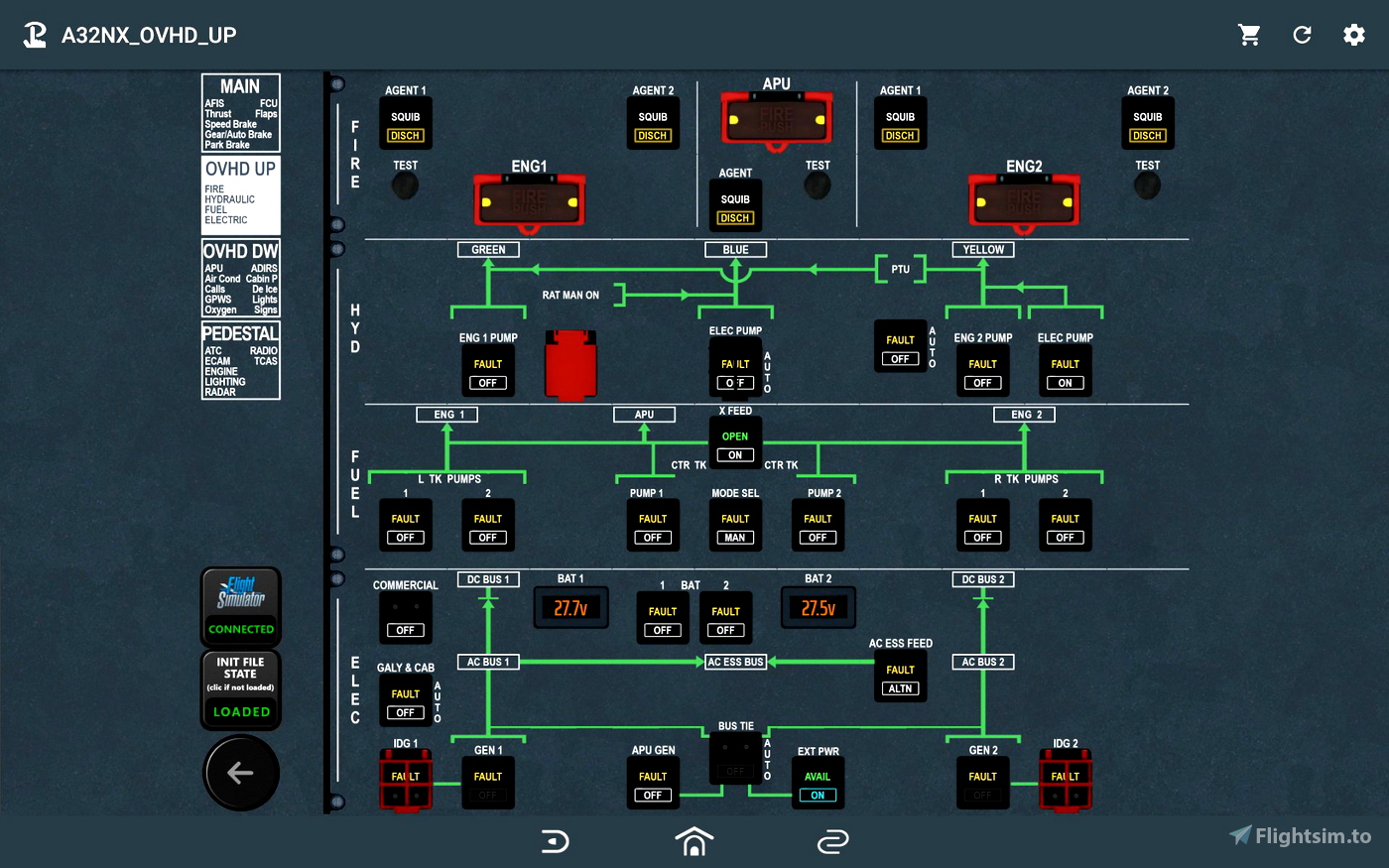Click ENG2 AGENT 2 SQUIB DISCH button
This screenshot has height=868, width=1389.
[x=1147, y=124]
